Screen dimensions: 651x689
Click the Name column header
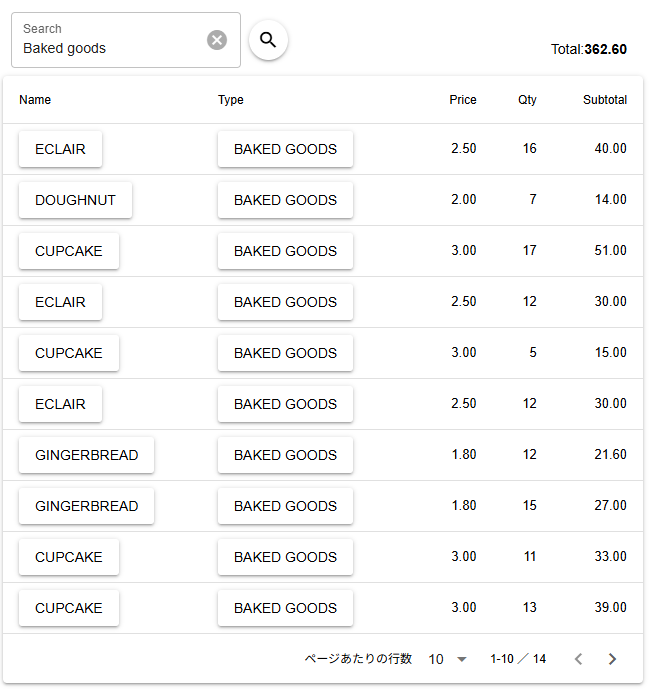click(x=35, y=100)
